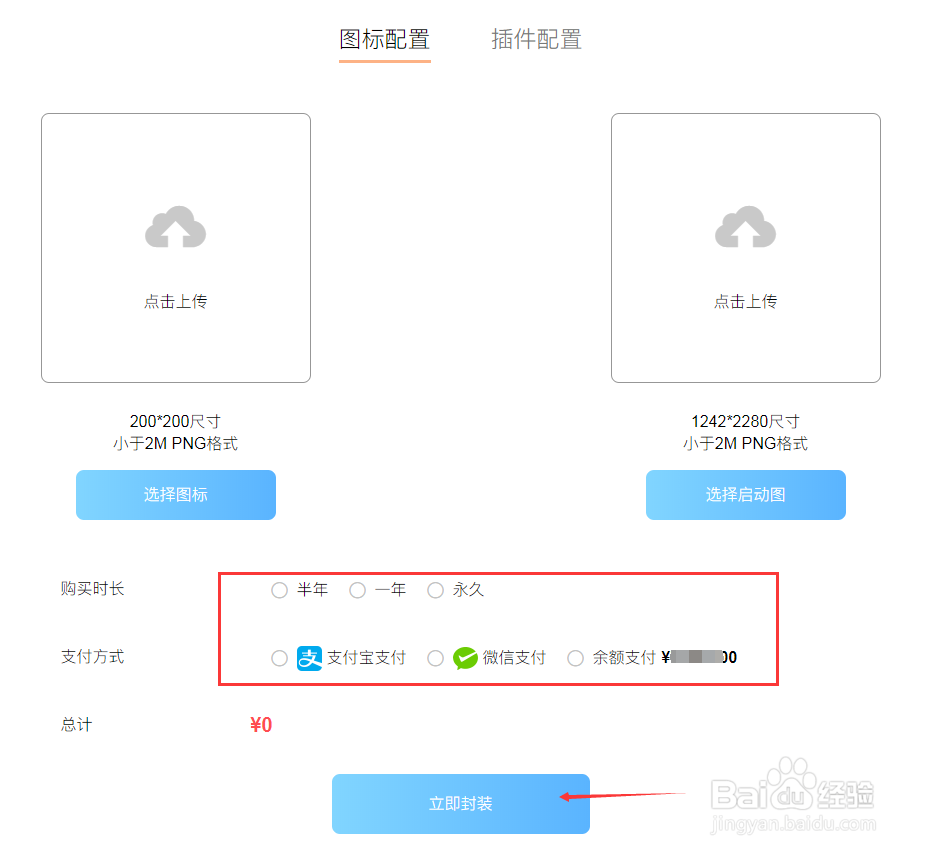The width and height of the screenshot is (926, 856).
Task: Click the right cloud upload icon
Action: pyautogui.click(x=745, y=227)
